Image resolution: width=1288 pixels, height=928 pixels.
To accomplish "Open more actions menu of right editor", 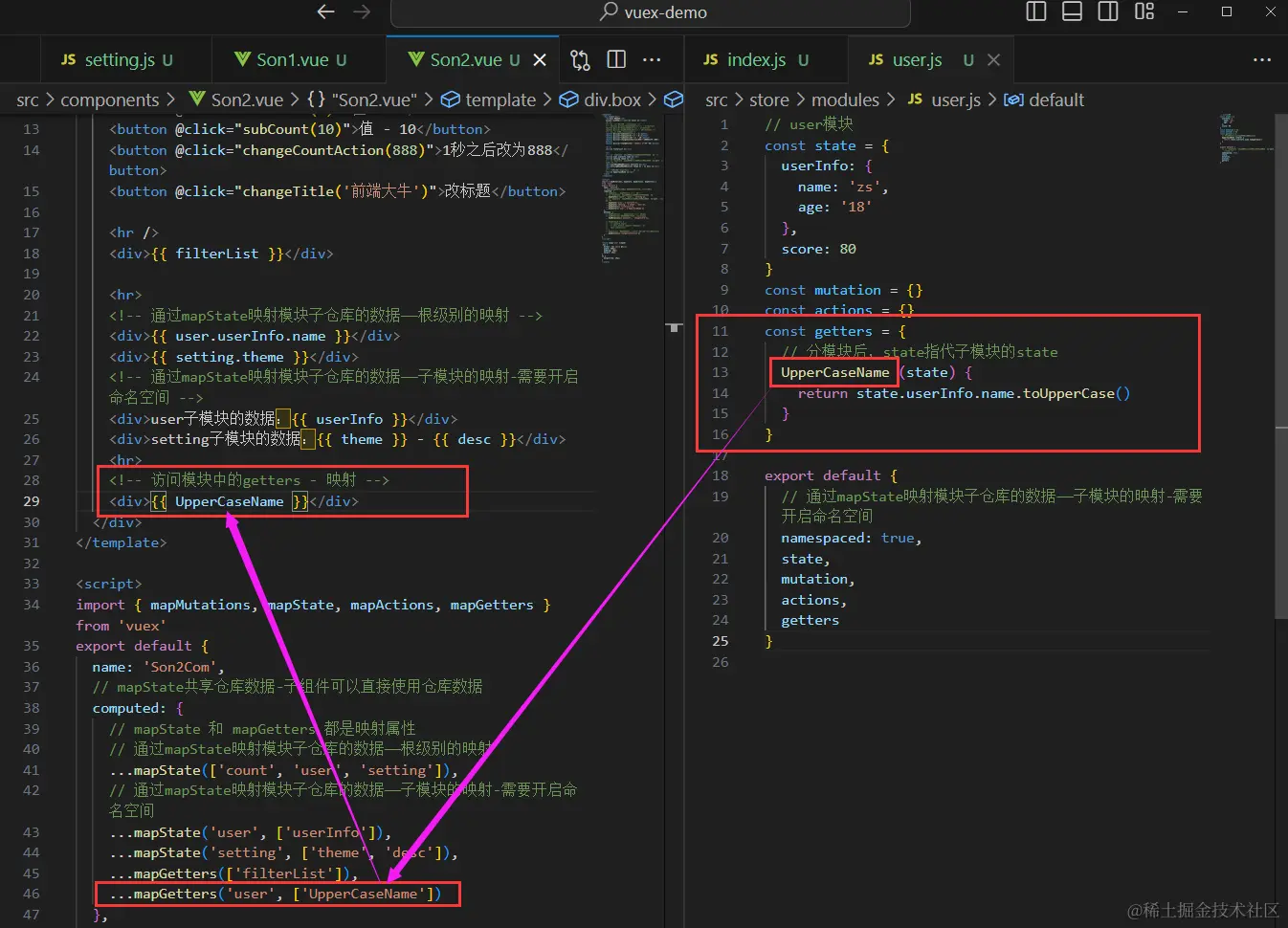I will 1262,59.
